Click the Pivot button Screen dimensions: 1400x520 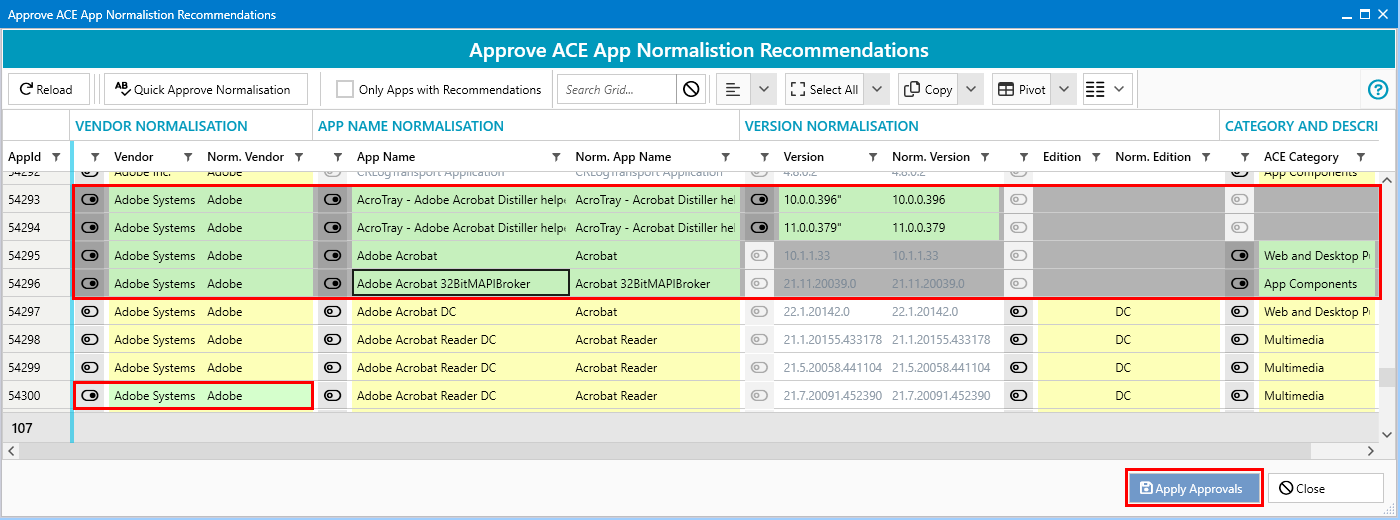point(1022,89)
